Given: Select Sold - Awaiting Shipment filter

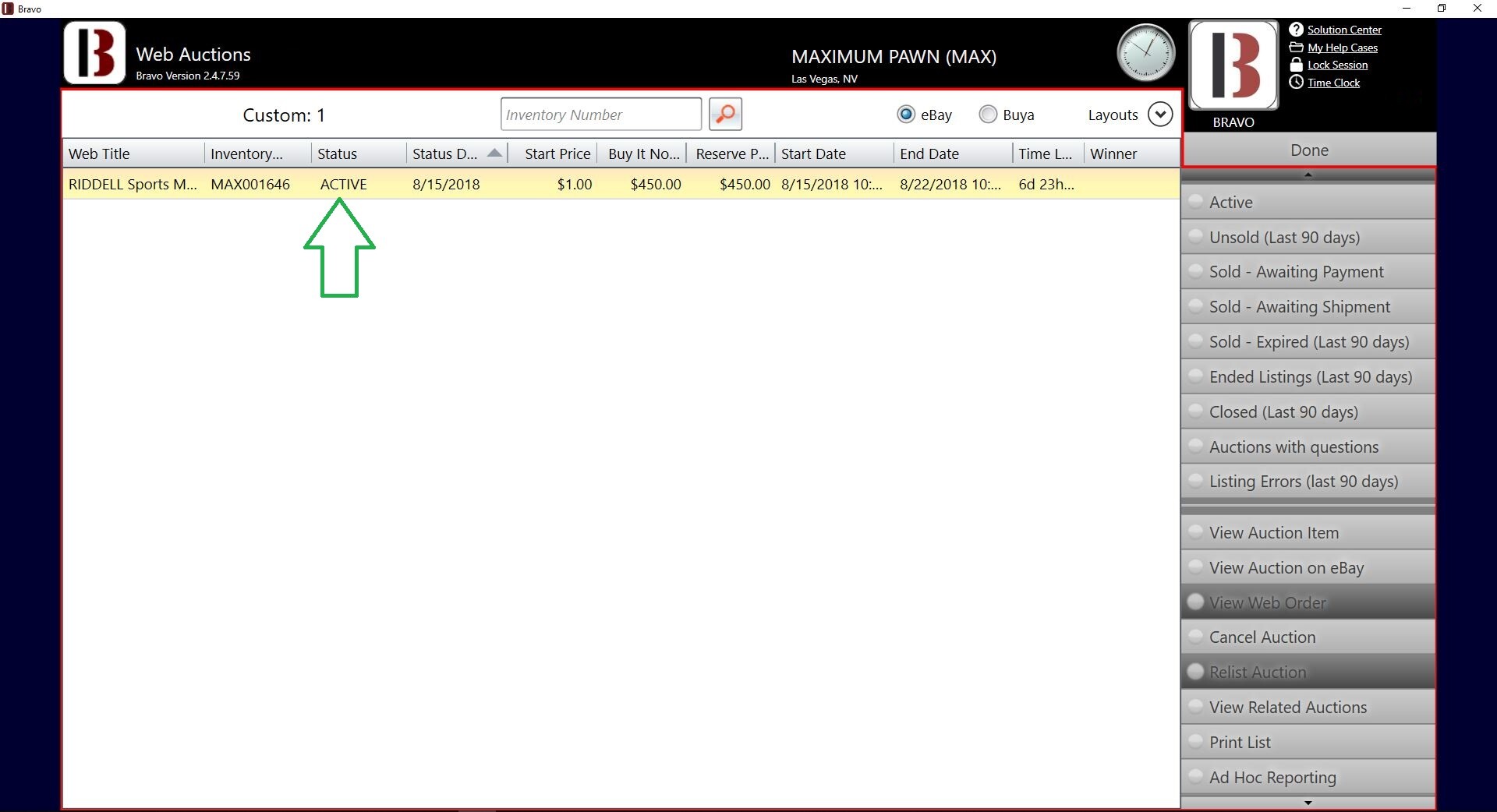Looking at the screenshot, I should tap(1308, 307).
